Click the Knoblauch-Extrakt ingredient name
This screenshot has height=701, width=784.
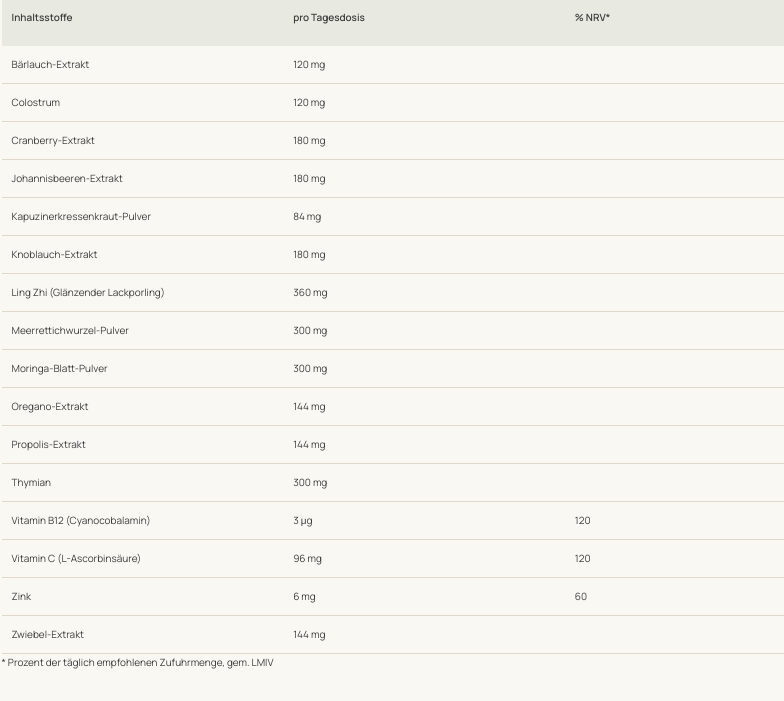[x=54, y=255]
